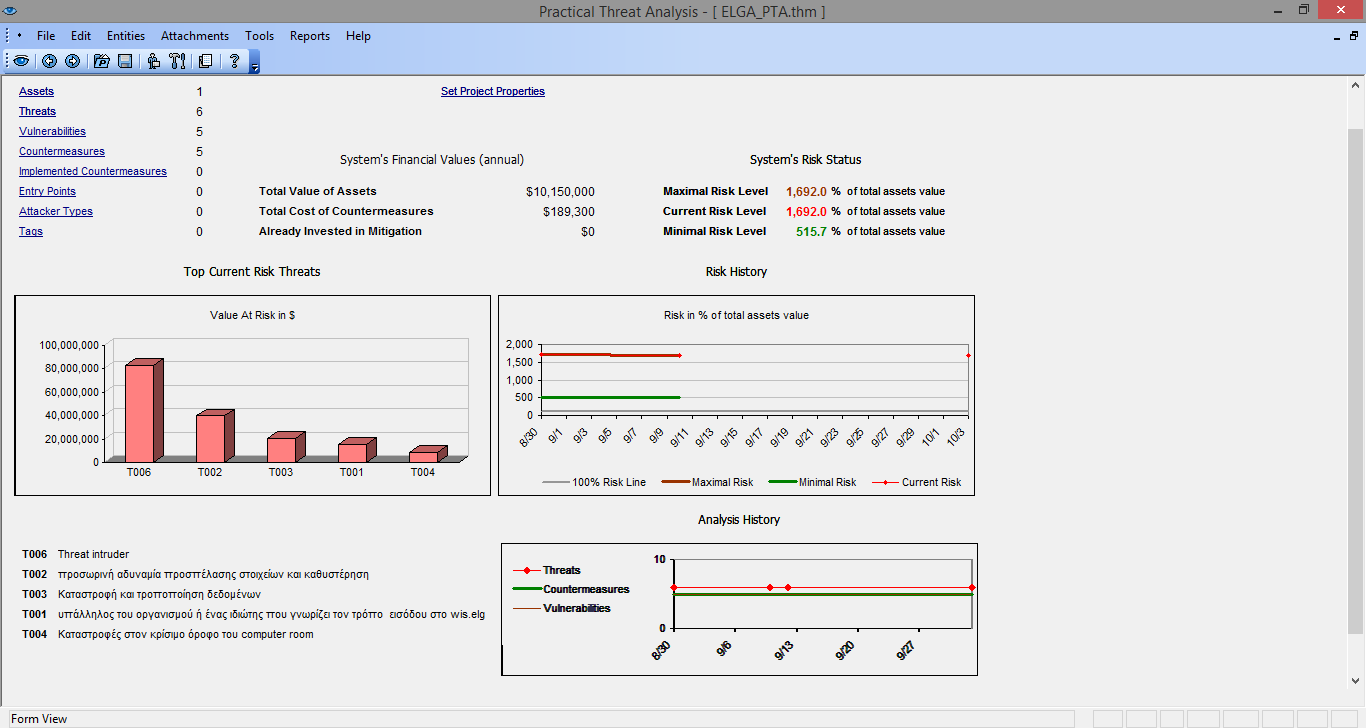The height and width of the screenshot is (728, 1366).
Task: Open the File menu
Action: pos(46,36)
